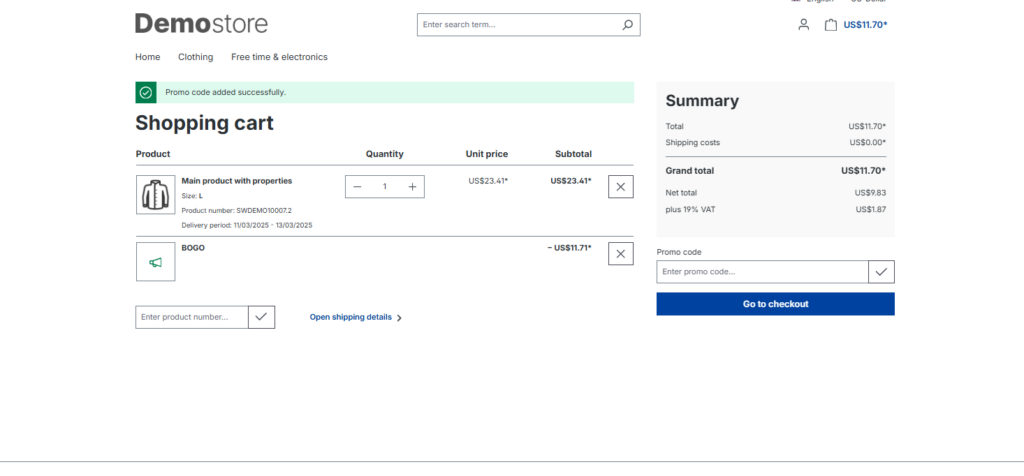Open Main product with properties link
Screen dimensions: 1024x476
click(236, 181)
